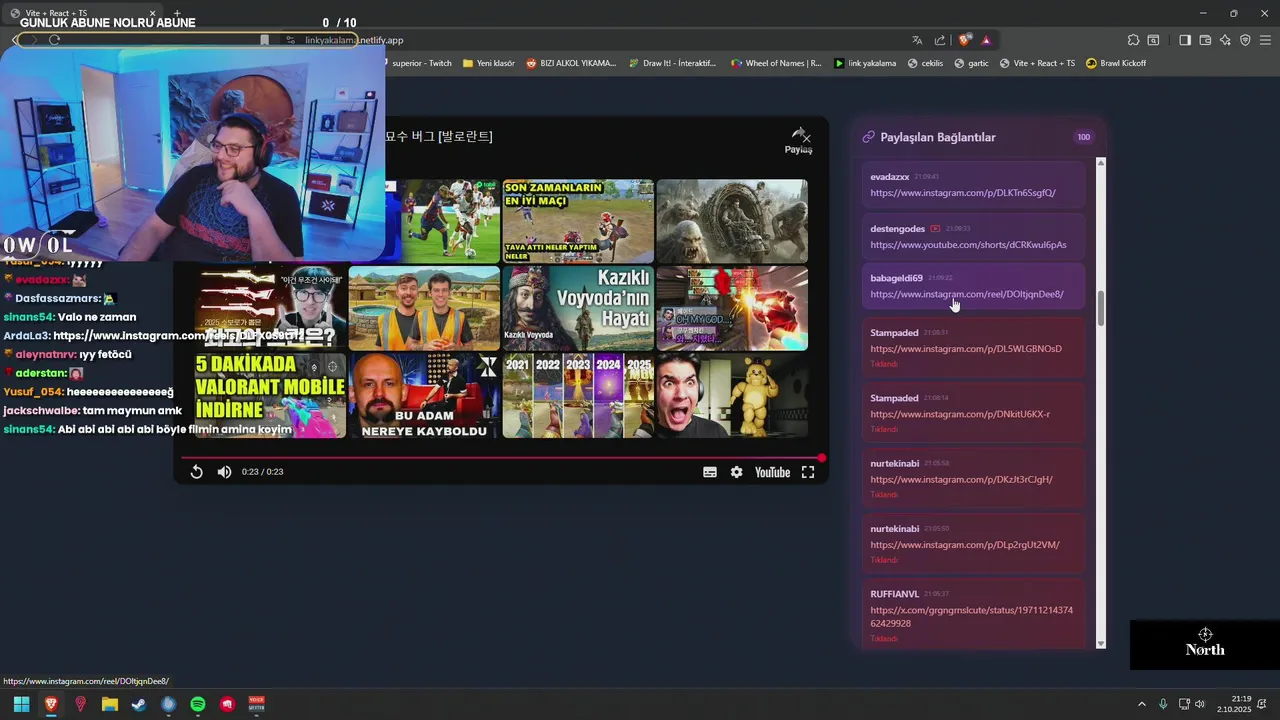Viewport: 1280px width, 720px height.
Task: Open the Brave Shields lion icon
Action: pos(964,40)
